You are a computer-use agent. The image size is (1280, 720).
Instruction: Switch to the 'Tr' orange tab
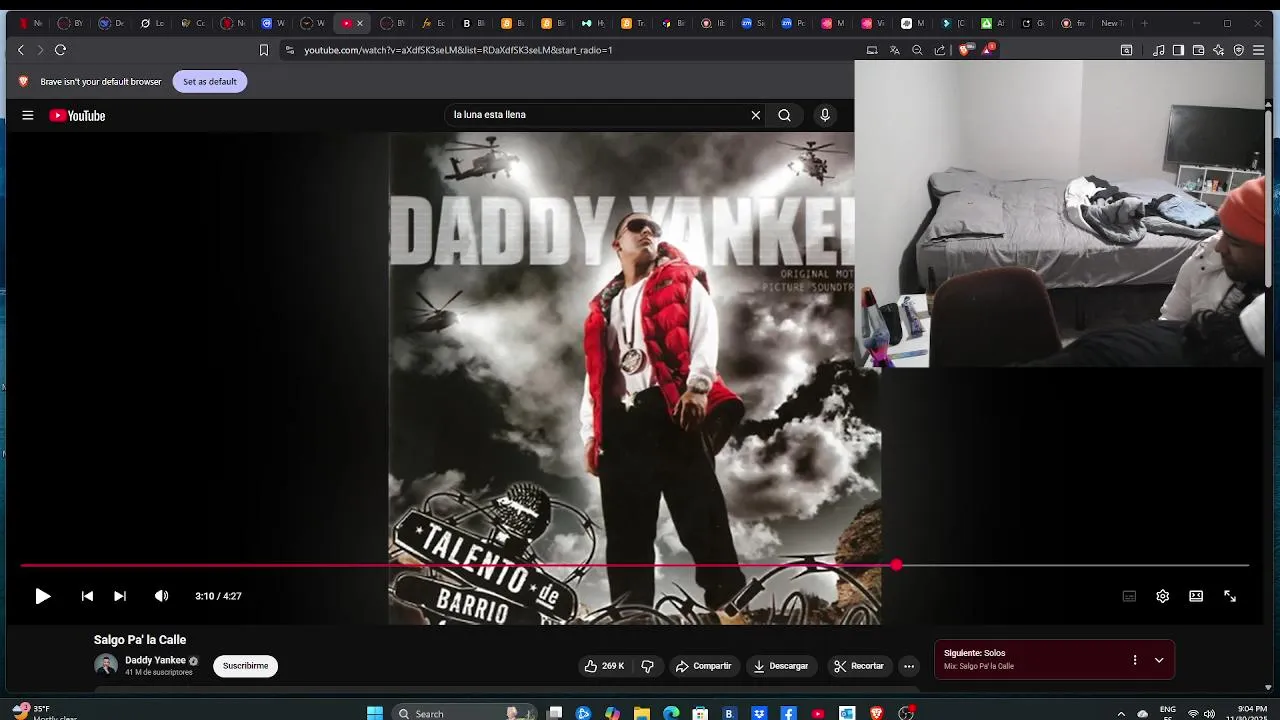[633, 23]
